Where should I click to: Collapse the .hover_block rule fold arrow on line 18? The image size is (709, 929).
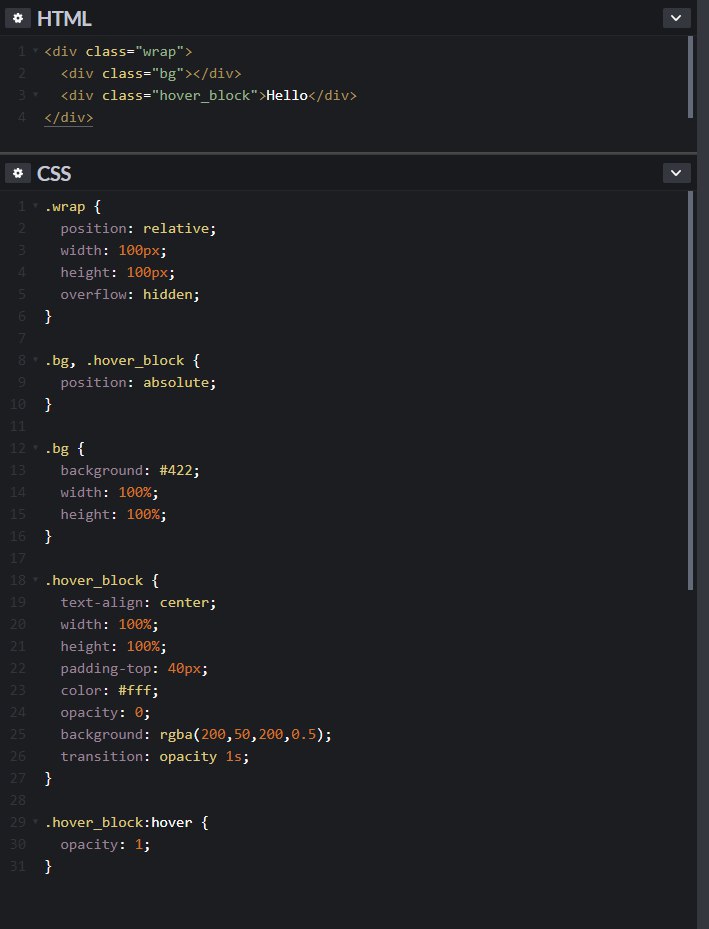pos(36,580)
